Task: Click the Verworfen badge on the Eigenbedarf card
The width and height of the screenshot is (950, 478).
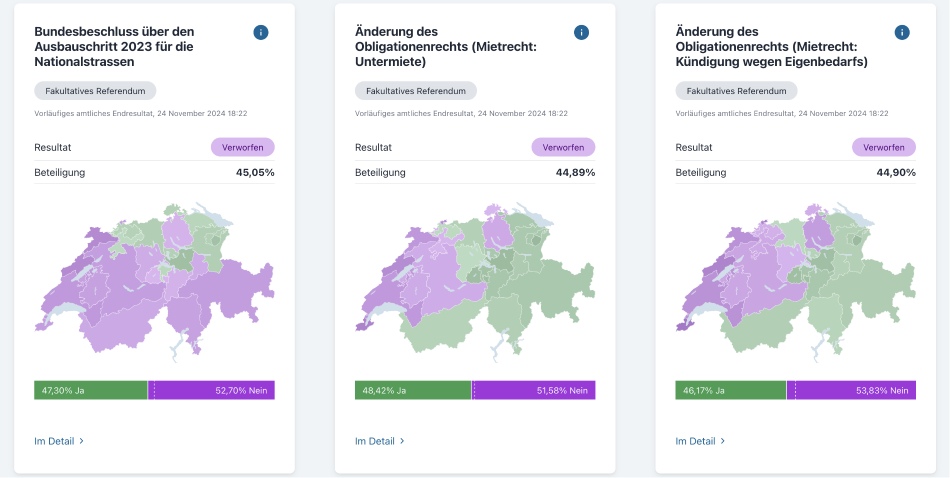Action: click(x=884, y=147)
